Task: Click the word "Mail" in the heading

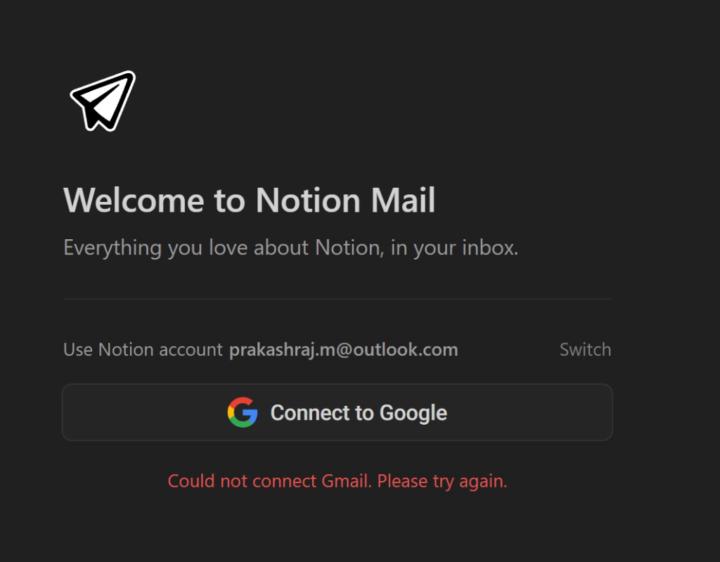Action: tap(403, 200)
